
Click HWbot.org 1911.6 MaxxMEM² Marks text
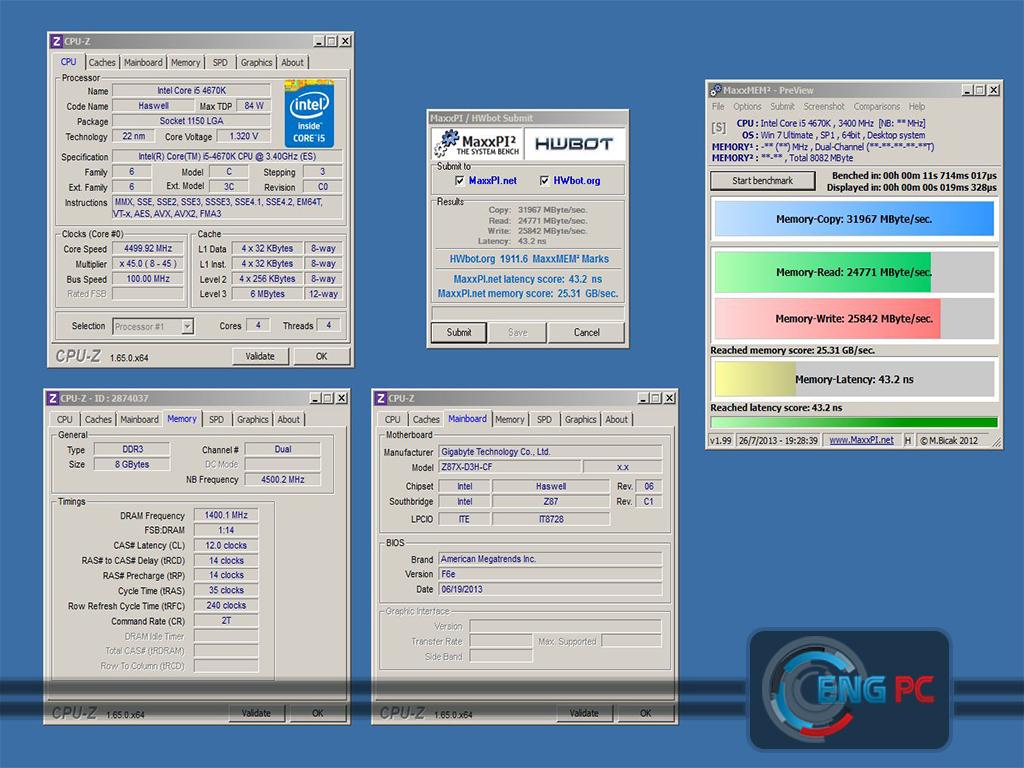coord(529,259)
